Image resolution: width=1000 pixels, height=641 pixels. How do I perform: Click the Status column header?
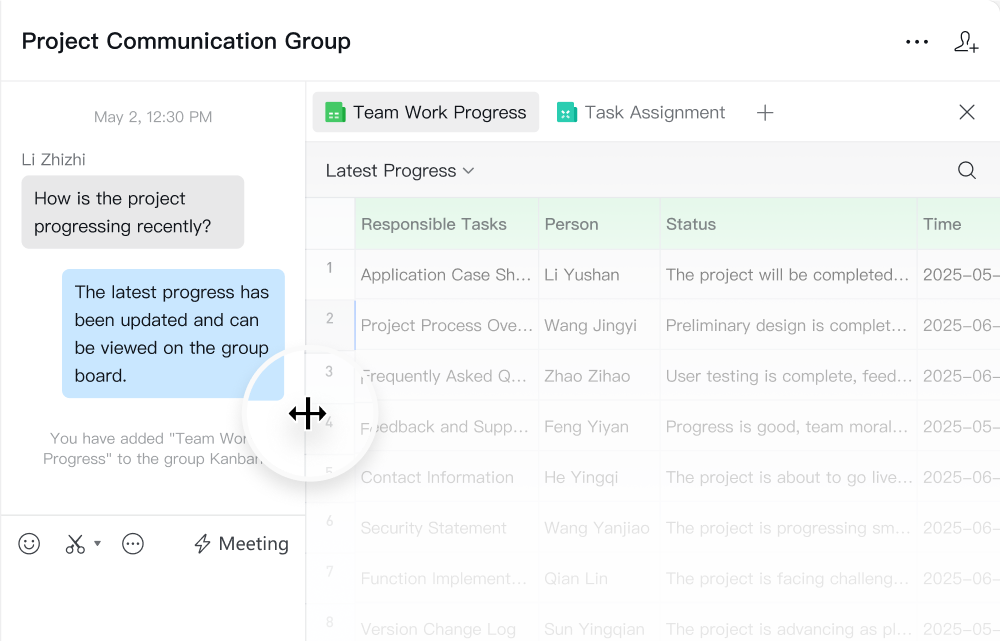coord(691,224)
